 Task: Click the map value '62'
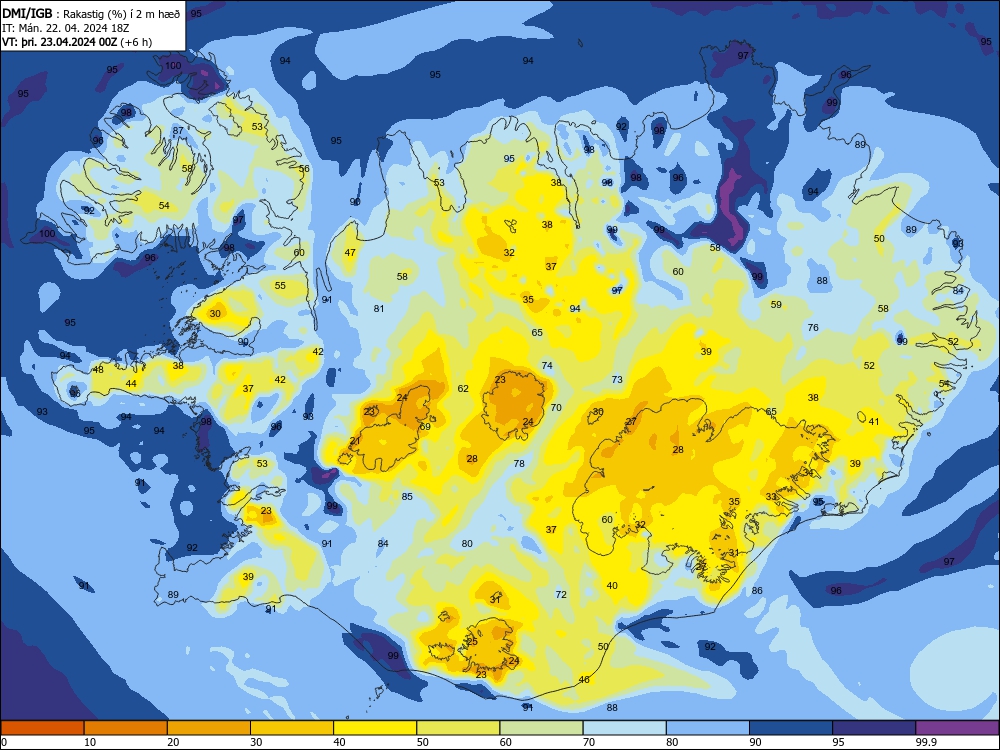point(463,388)
